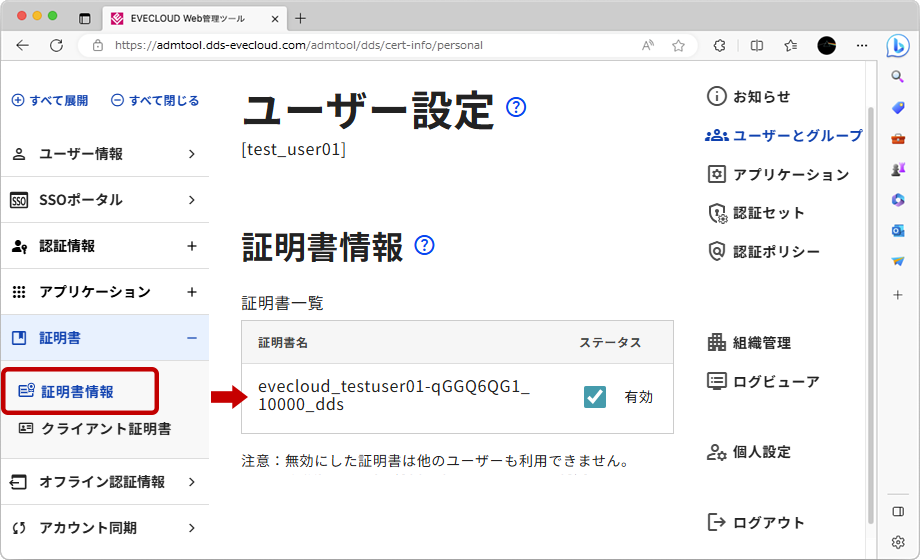Screen dimensions: 920x560
Task: Refresh the page in the browser
Action: [x=56, y=45]
